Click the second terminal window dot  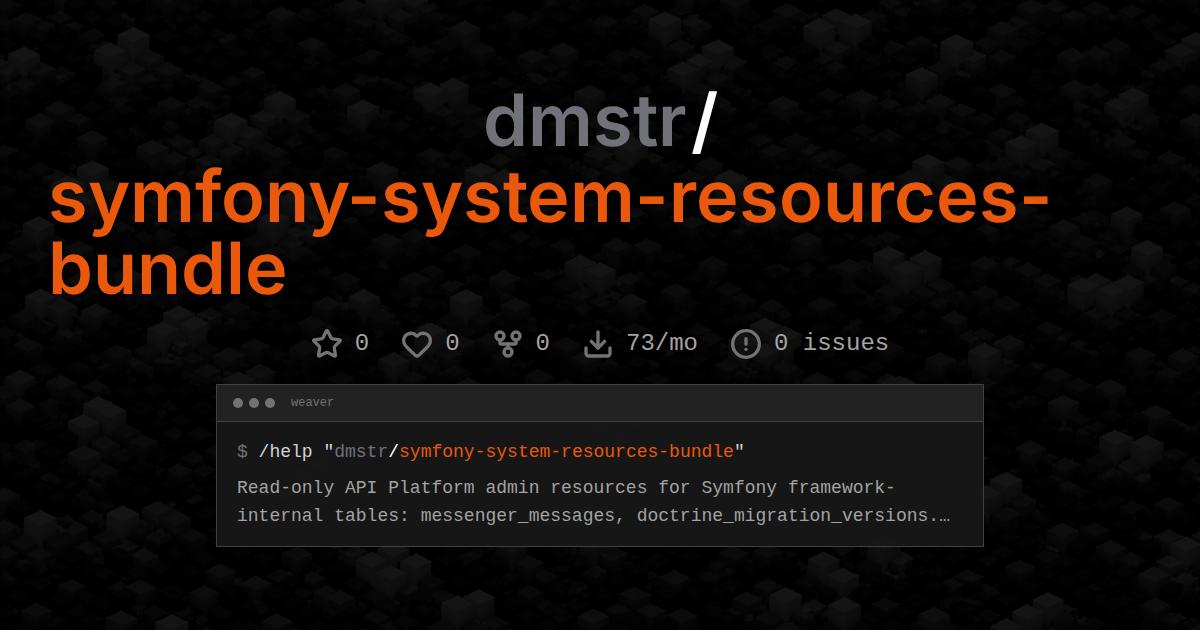click(254, 403)
